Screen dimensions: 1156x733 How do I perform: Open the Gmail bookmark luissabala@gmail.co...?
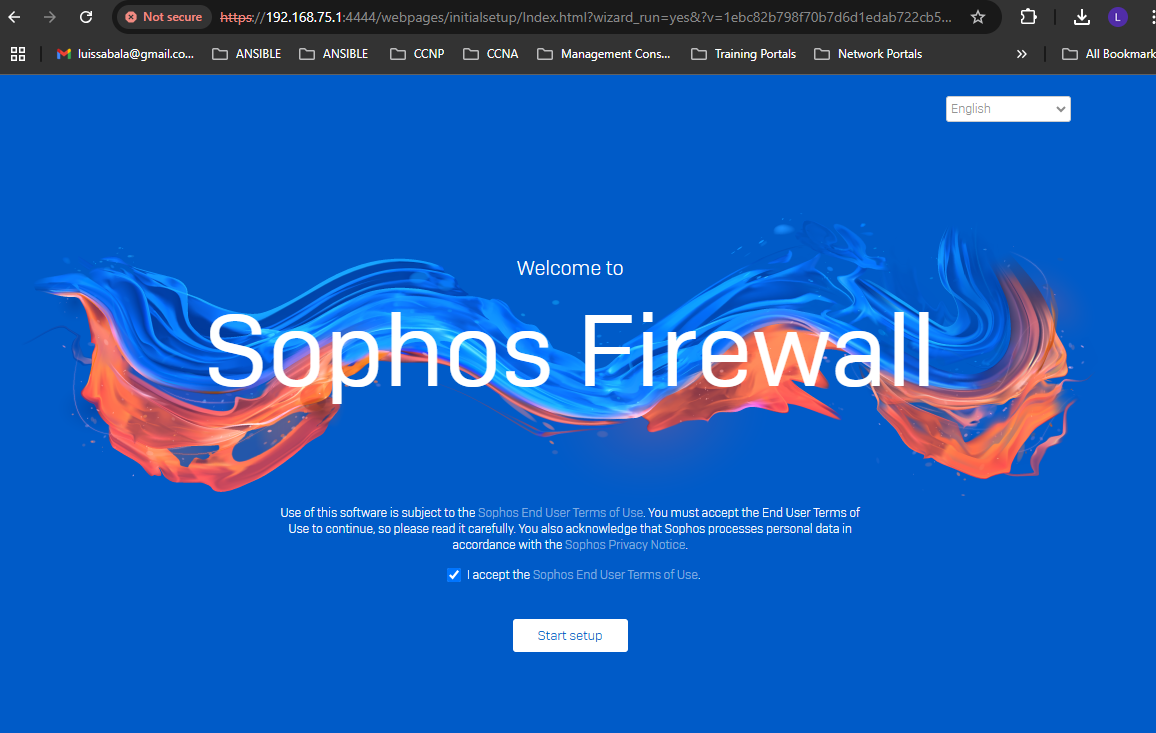[125, 54]
